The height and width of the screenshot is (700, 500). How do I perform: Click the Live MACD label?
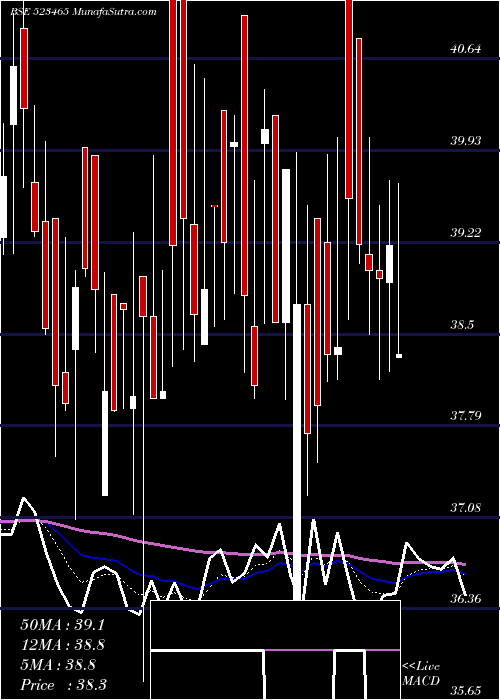[421, 674]
